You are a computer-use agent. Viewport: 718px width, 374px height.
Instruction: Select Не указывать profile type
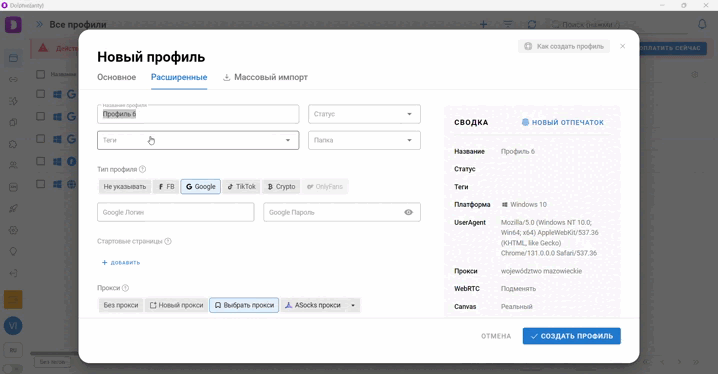point(125,187)
